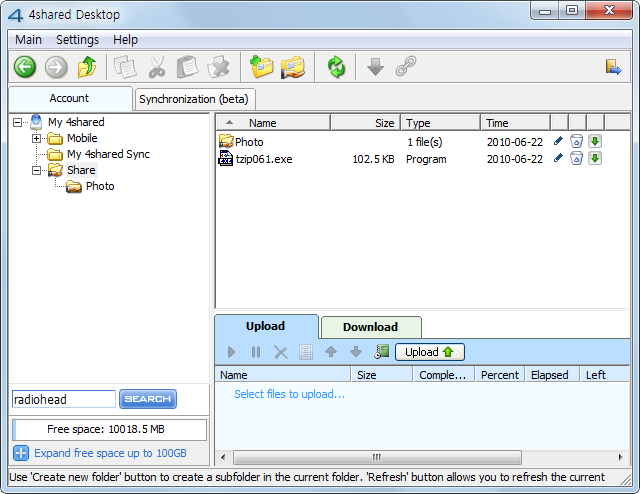Click the green notebook settings icon in upload bar
640x494 pixels.
382,352
